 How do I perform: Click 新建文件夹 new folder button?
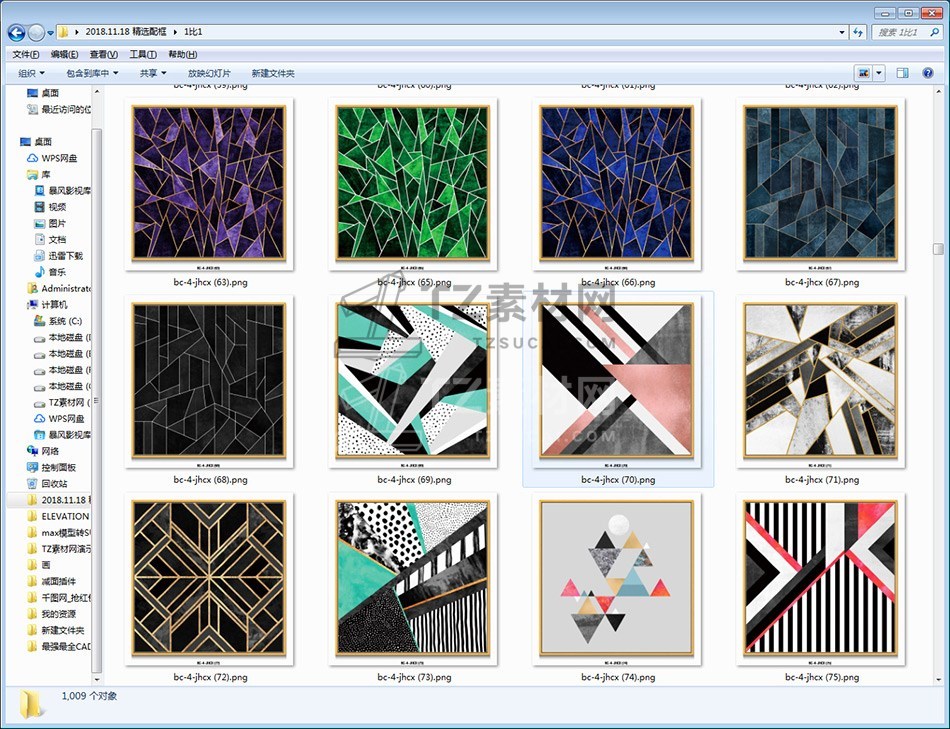point(273,73)
